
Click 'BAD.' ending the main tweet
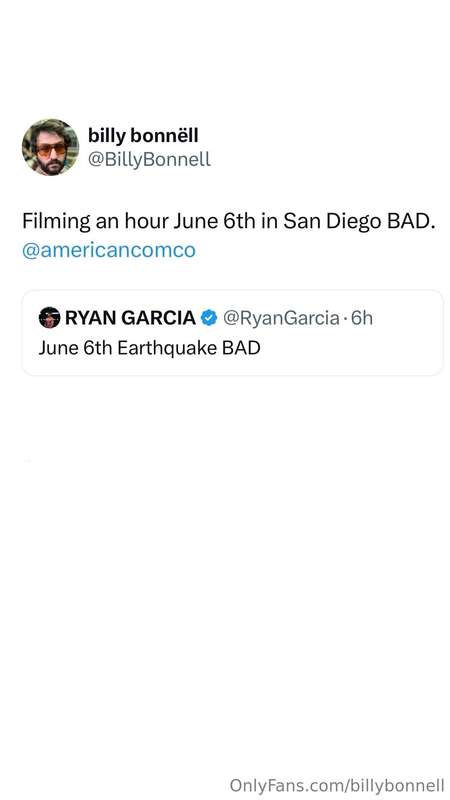point(411,221)
